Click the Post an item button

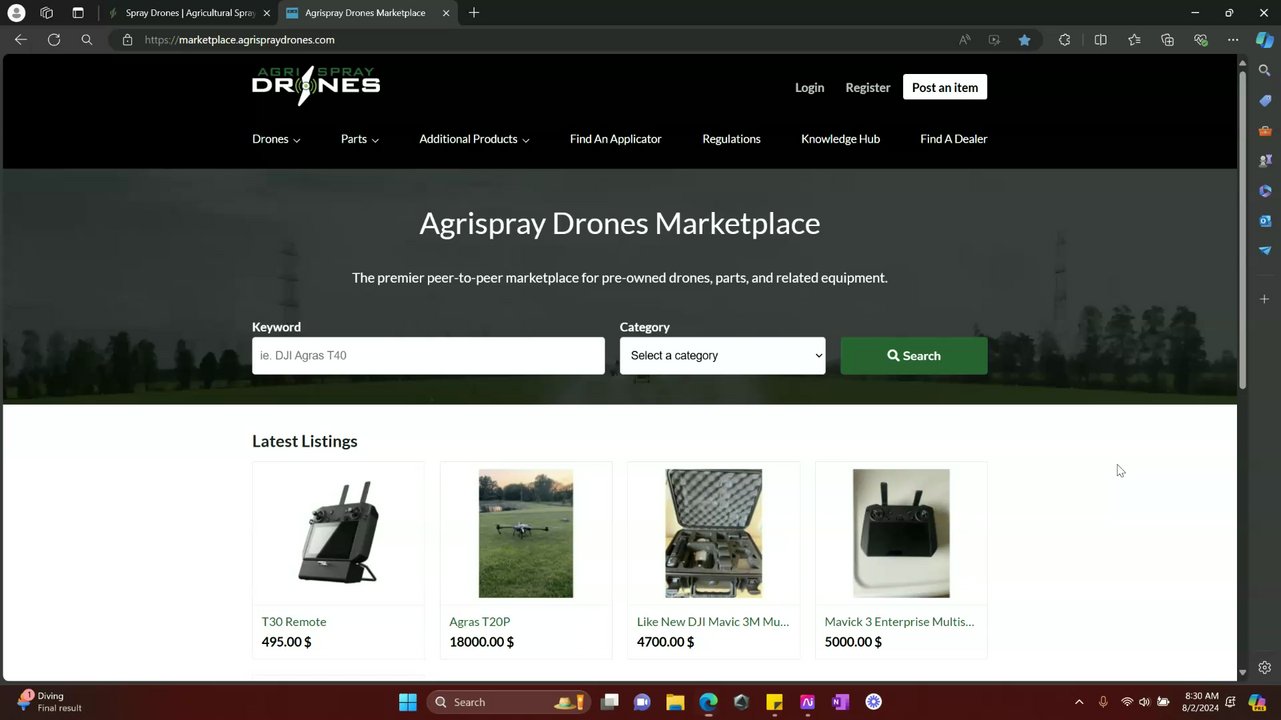tap(945, 88)
